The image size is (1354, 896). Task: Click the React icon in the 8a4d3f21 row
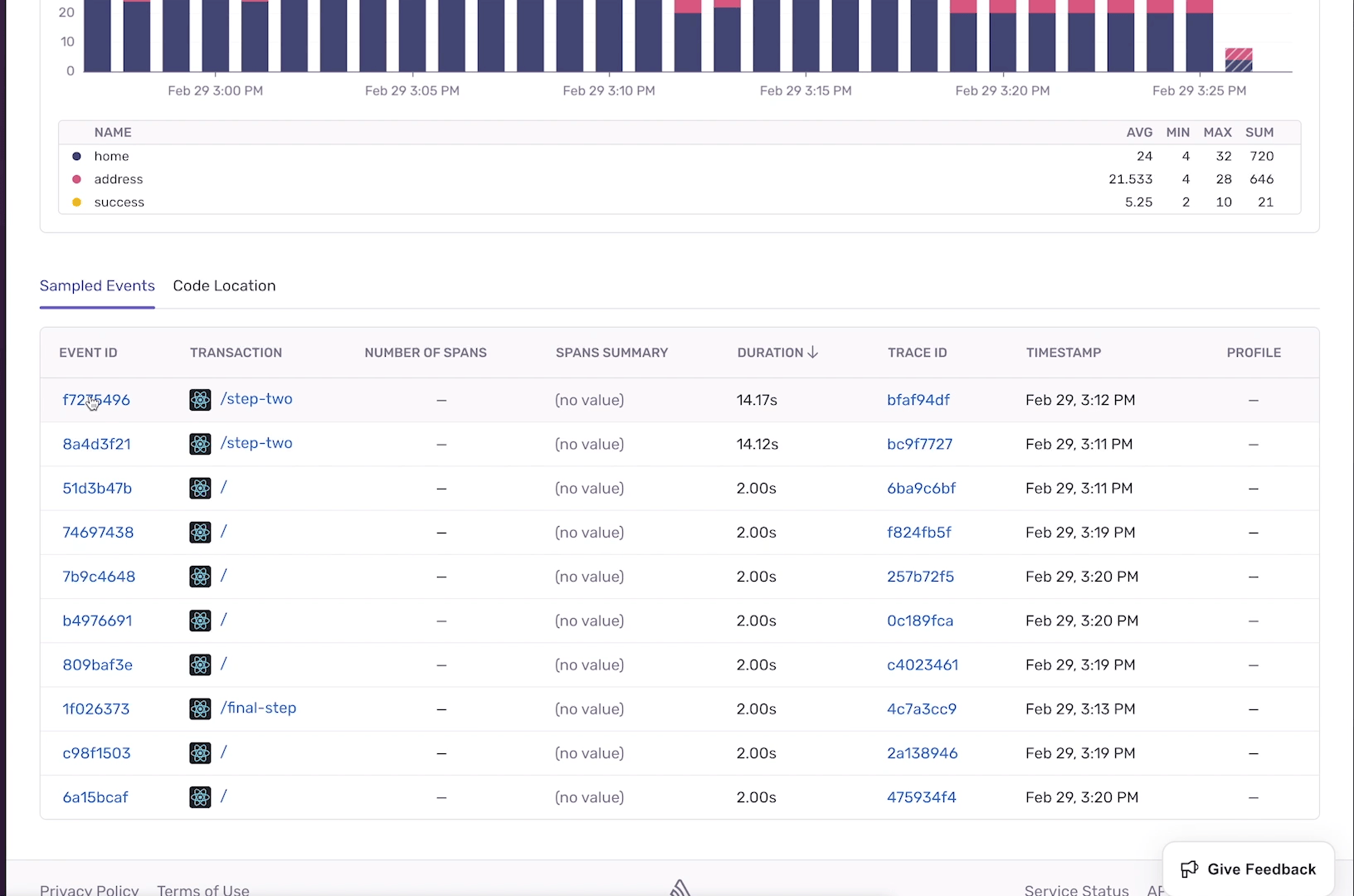(x=200, y=444)
